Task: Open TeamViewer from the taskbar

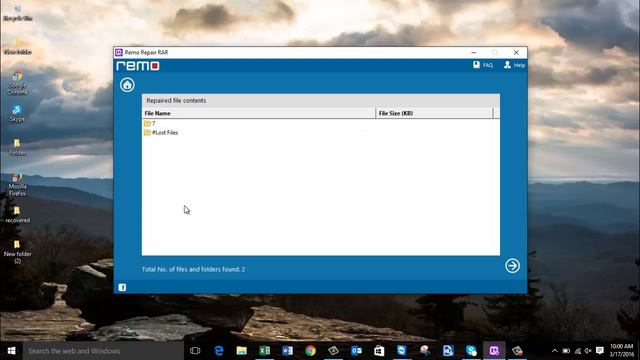Action: tap(402, 351)
